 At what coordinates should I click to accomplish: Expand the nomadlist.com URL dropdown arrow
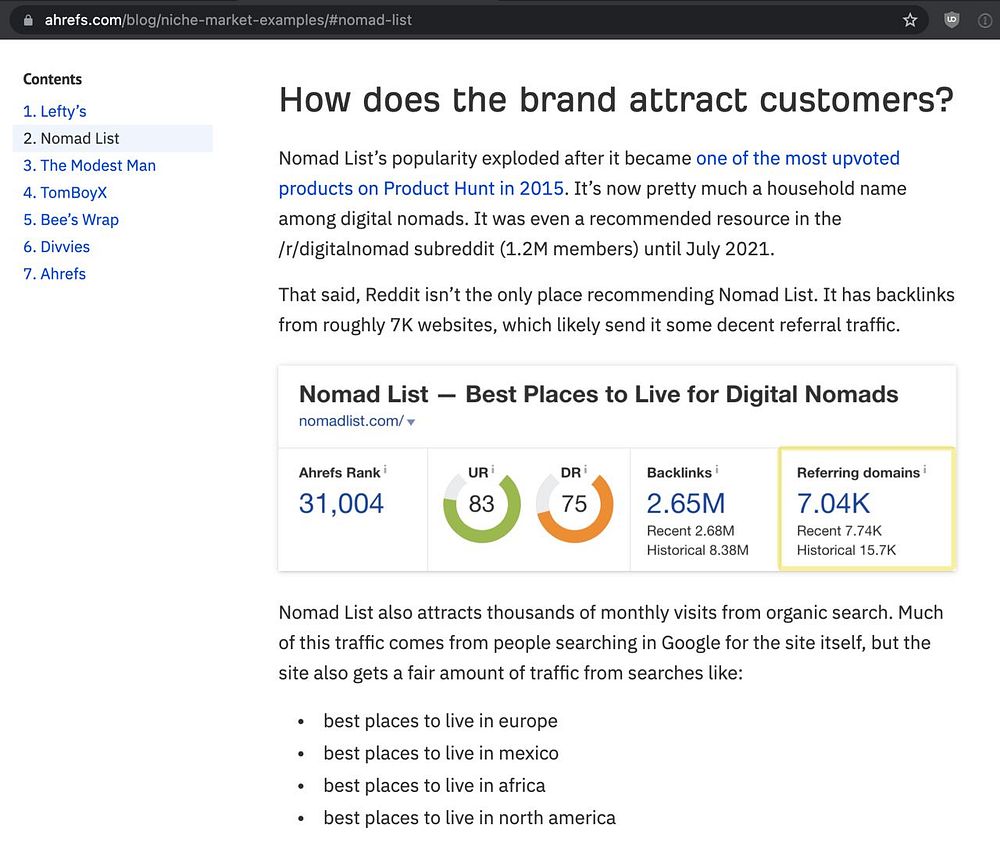pos(411,423)
